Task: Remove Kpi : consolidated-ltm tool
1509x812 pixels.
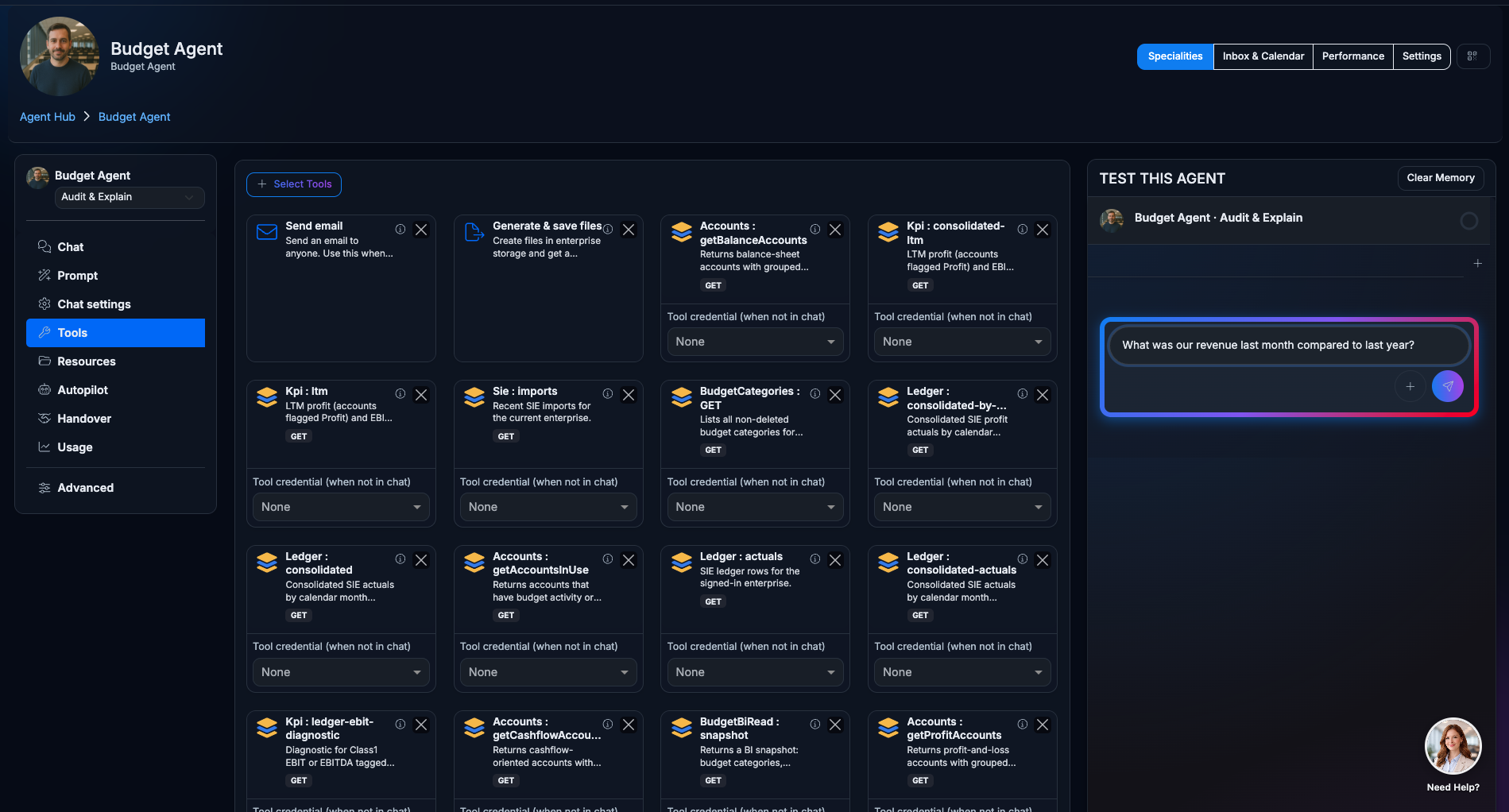Action: (x=1043, y=230)
